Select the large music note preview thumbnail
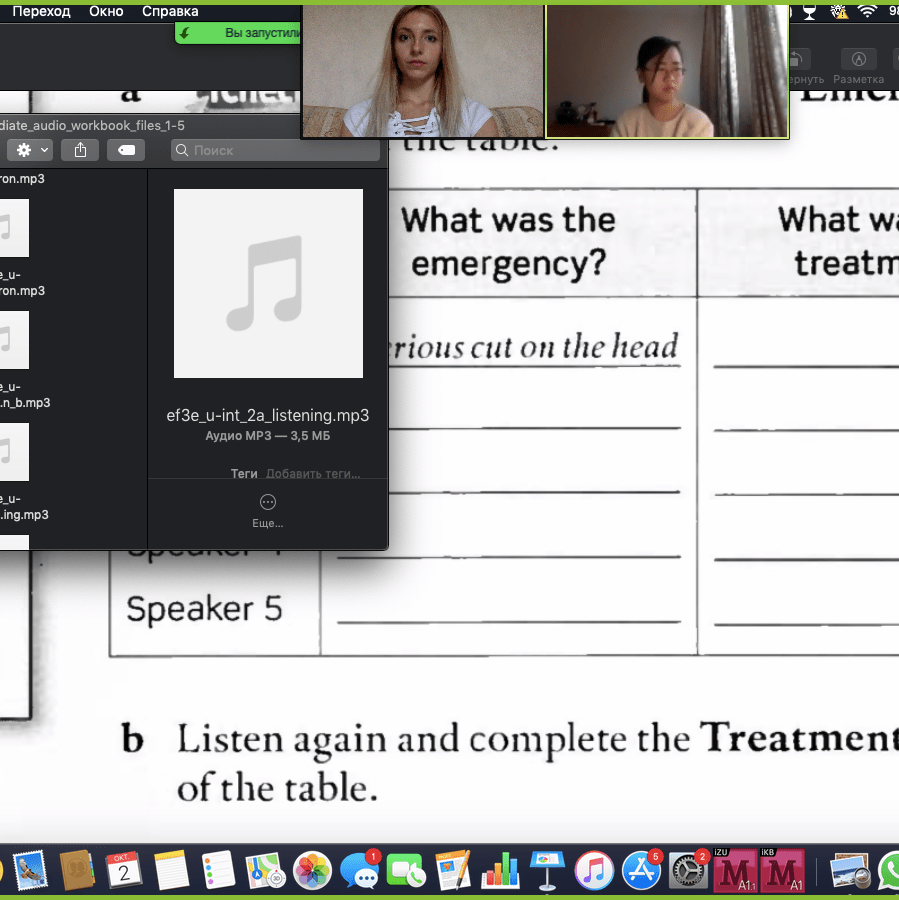The height and width of the screenshot is (900, 899). coord(268,283)
